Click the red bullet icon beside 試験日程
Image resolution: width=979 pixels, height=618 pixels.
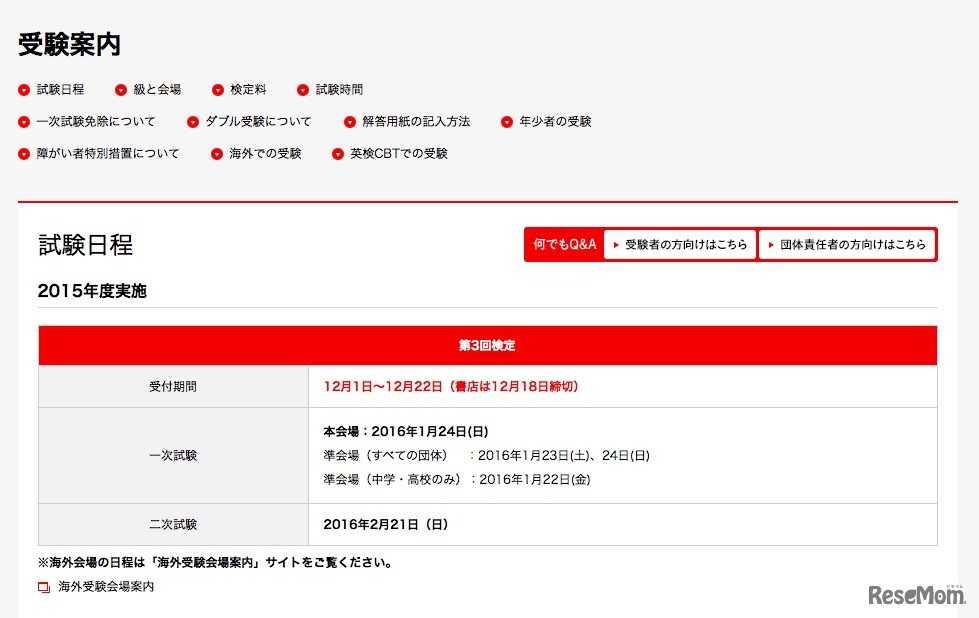(23, 89)
